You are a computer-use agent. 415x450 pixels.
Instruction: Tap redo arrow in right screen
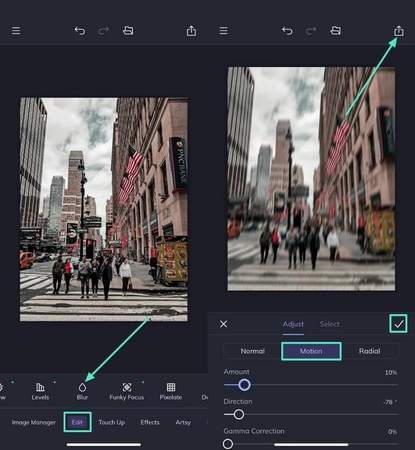click(311, 31)
